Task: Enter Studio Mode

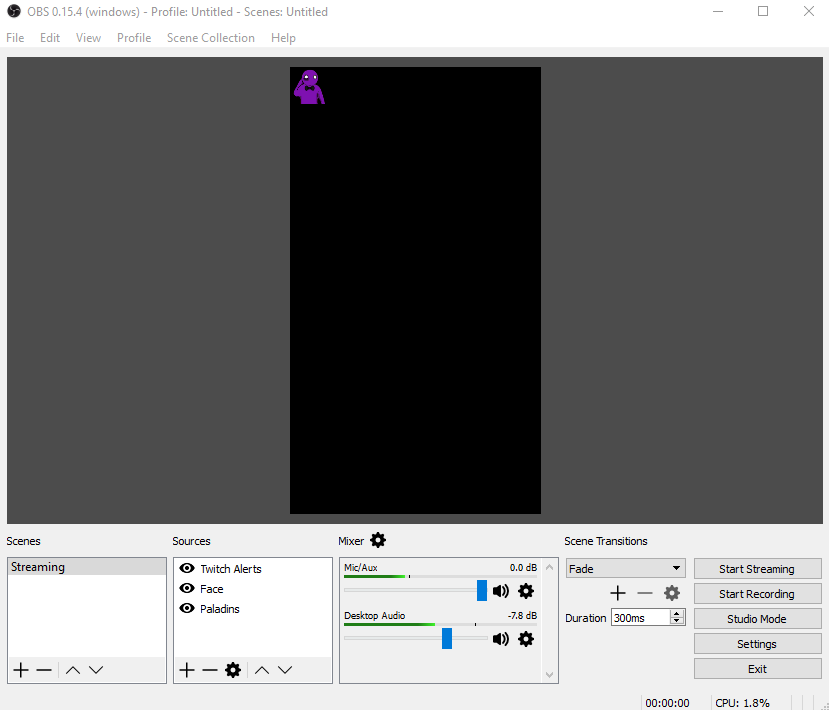Action: pyautogui.click(x=757, y=619)
